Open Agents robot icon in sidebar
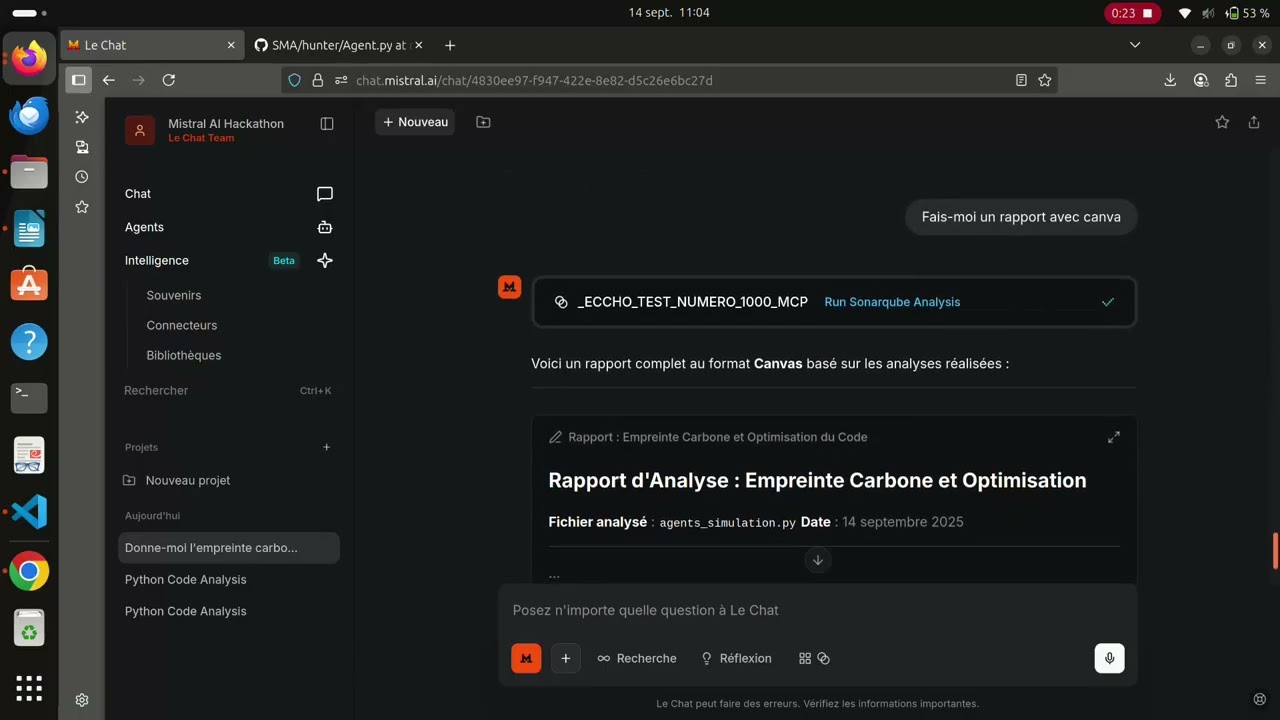The image size is (1280, 720). click(x=325, y=227)
